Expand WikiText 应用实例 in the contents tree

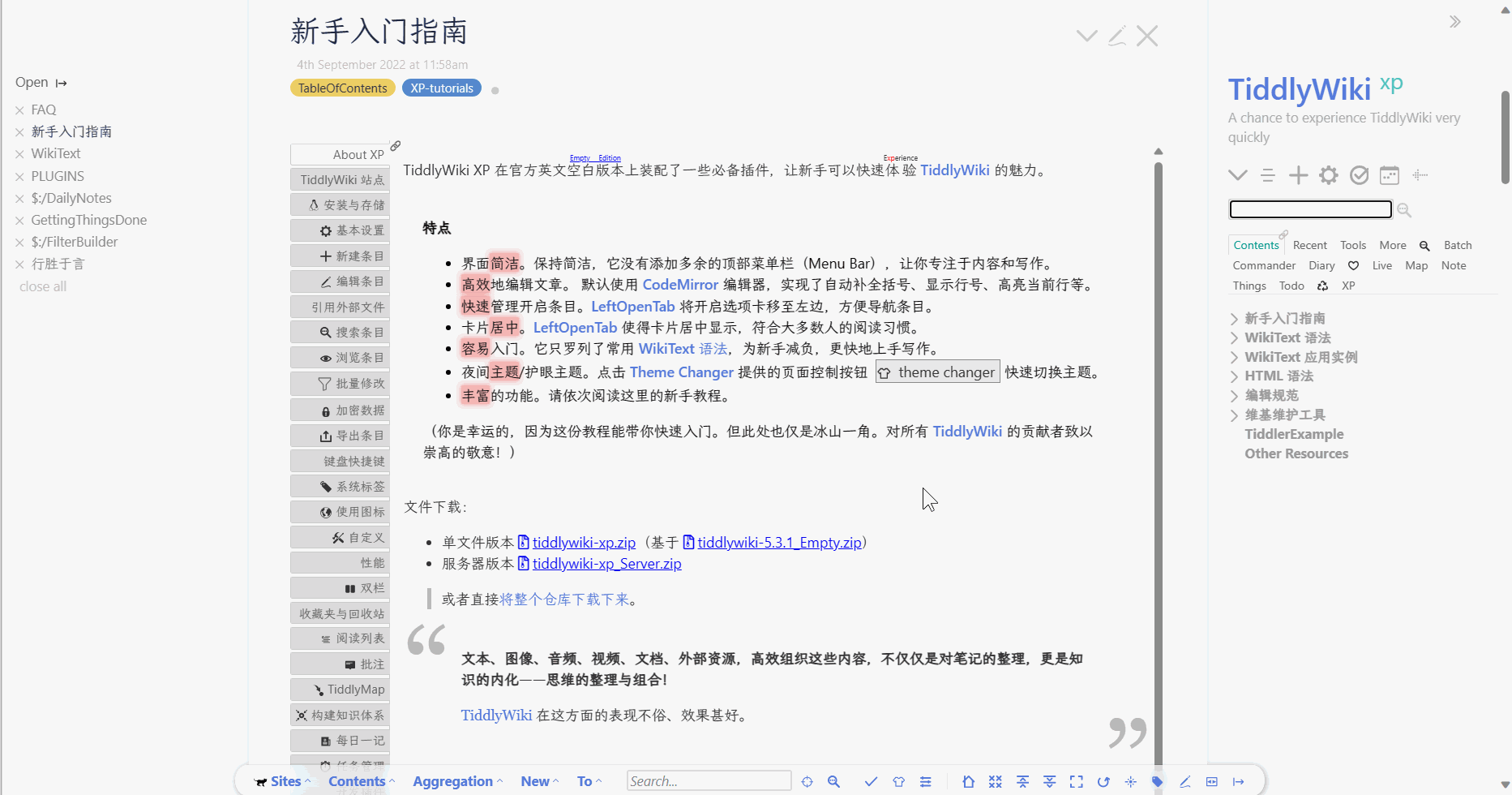(x=1234, y=358)
